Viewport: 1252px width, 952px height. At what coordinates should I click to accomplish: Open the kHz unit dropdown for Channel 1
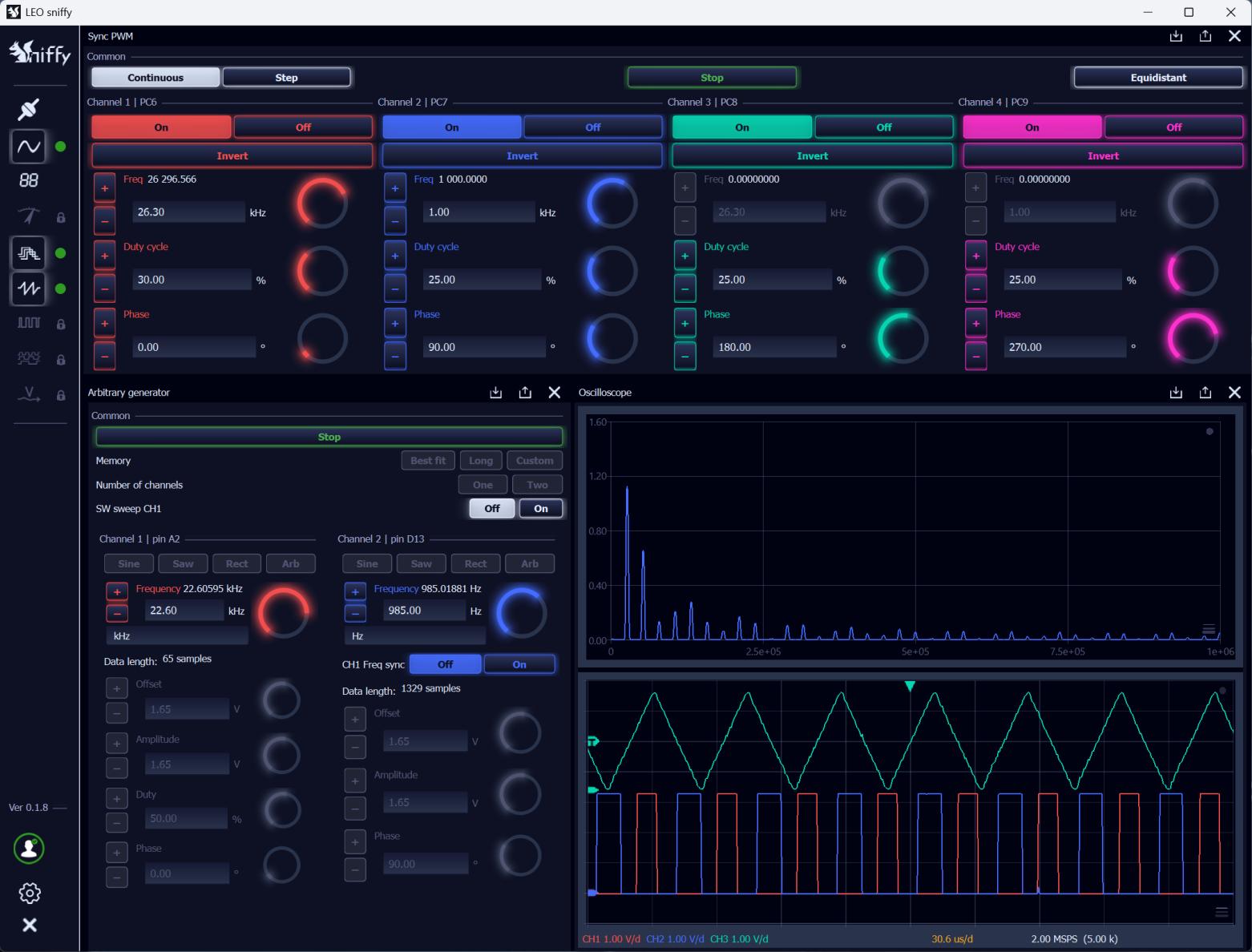(x=177, y=636)
